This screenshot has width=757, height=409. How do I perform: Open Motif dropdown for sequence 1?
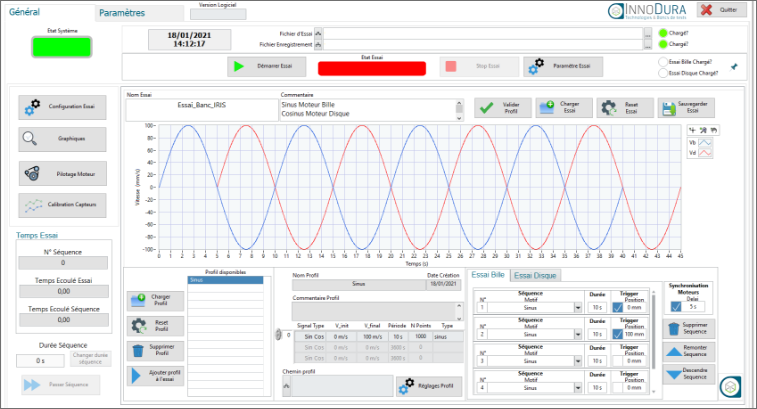[578, 308]
